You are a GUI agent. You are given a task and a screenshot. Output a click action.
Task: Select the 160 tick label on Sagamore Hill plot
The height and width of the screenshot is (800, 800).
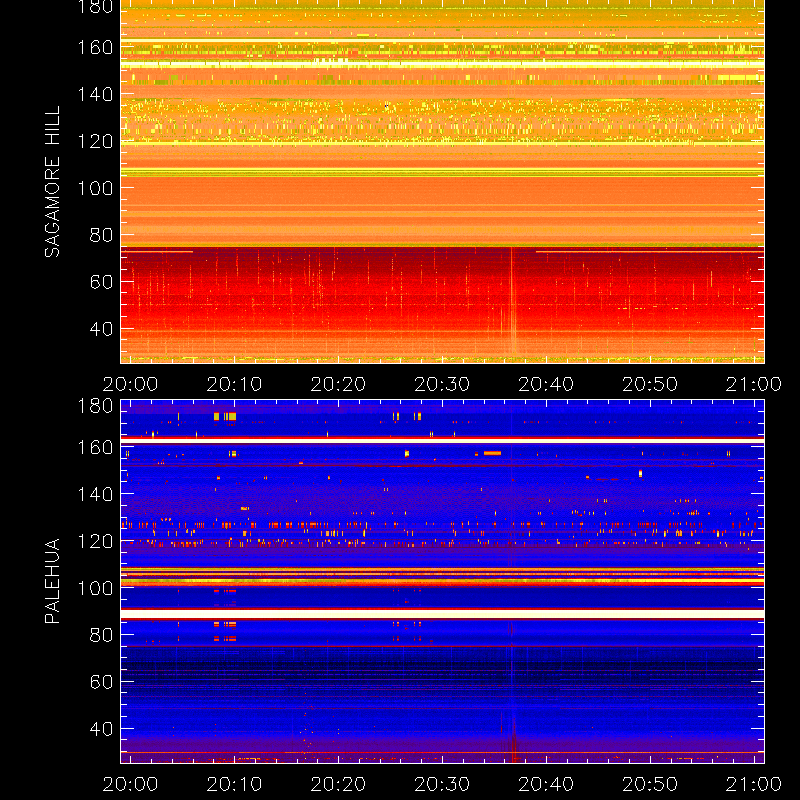95,47
